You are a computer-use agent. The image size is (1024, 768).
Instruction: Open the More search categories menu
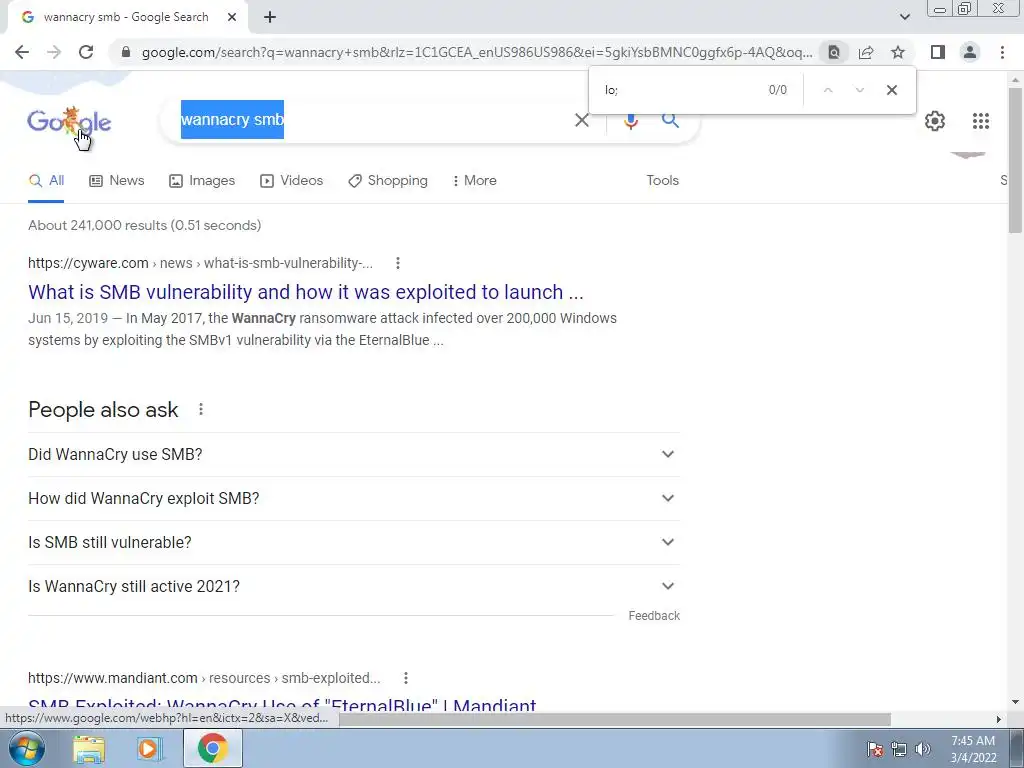tap(475, 181)
